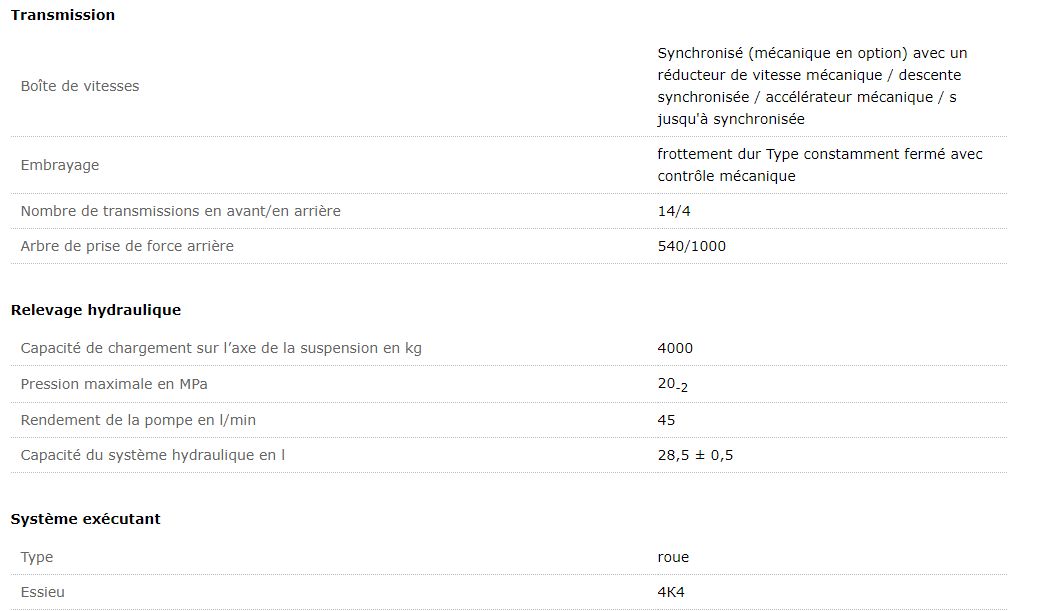The height and width of the screenshot is (611, 1038).
Task: Click the roue type value
Action: (x=673, y=557)
